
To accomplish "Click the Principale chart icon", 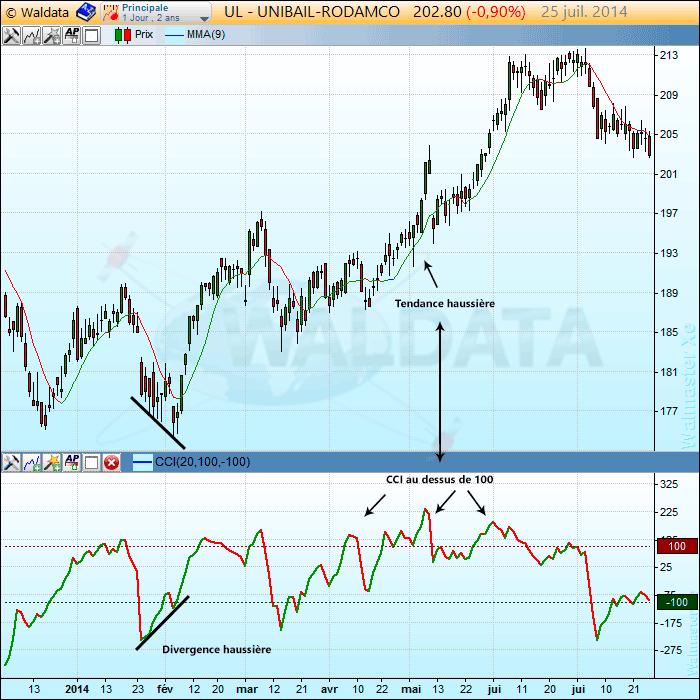I will 110,12.
